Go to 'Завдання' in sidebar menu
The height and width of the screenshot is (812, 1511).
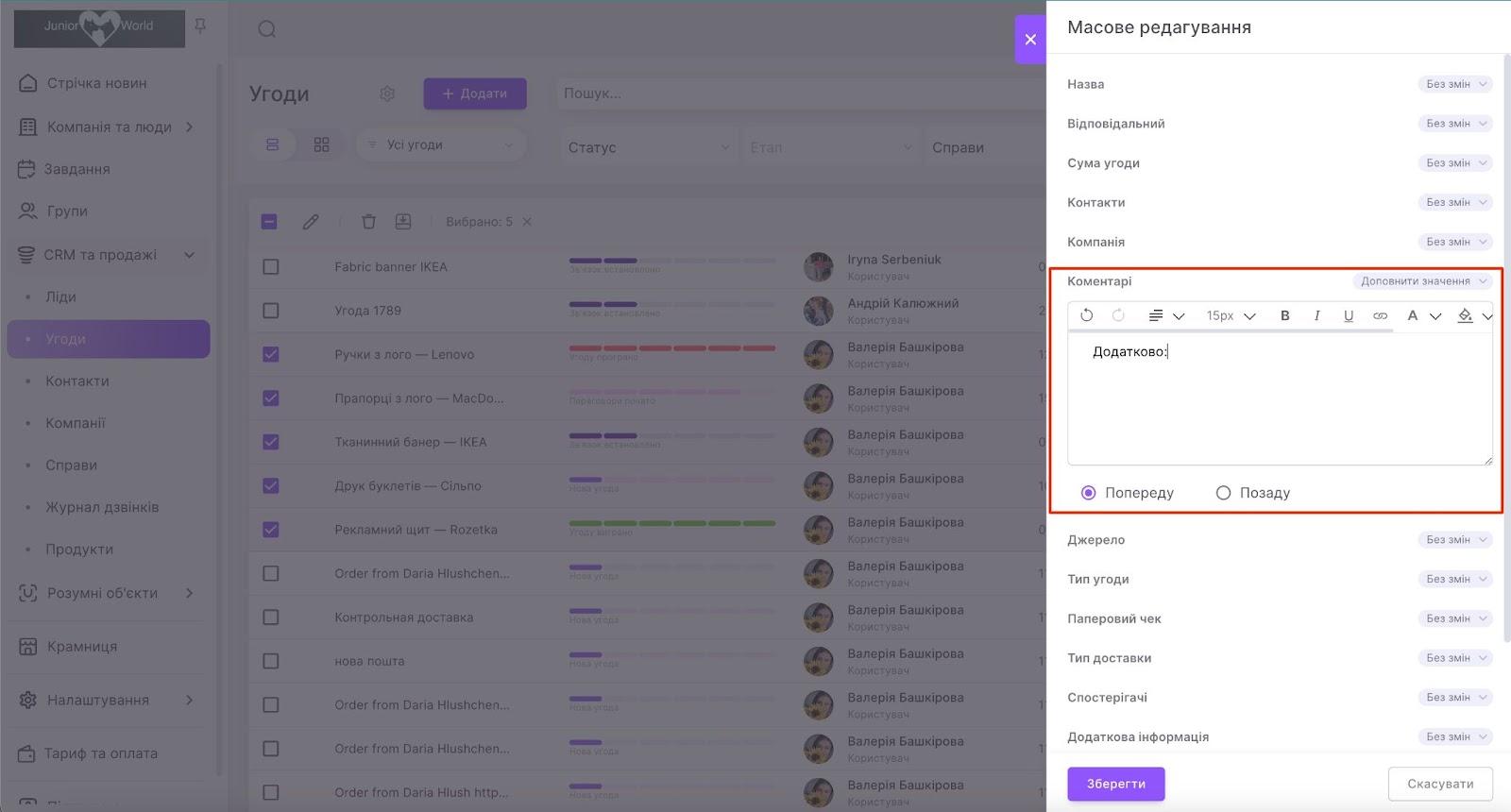pos(76,169)
